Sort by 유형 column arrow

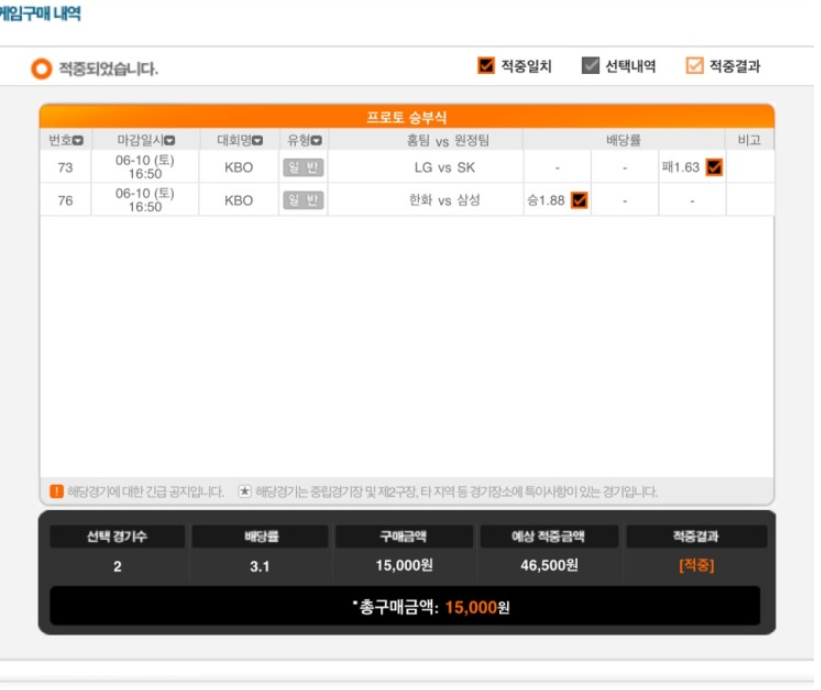click(316, 141)
